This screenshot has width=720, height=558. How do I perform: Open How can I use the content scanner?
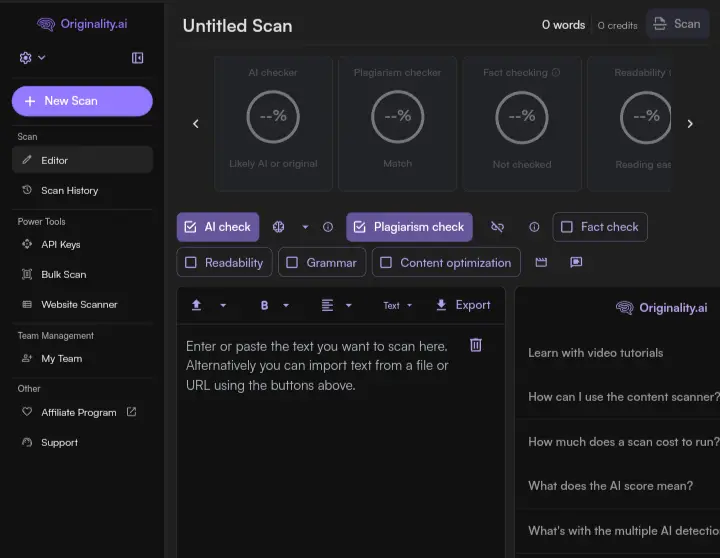[624, 397]
